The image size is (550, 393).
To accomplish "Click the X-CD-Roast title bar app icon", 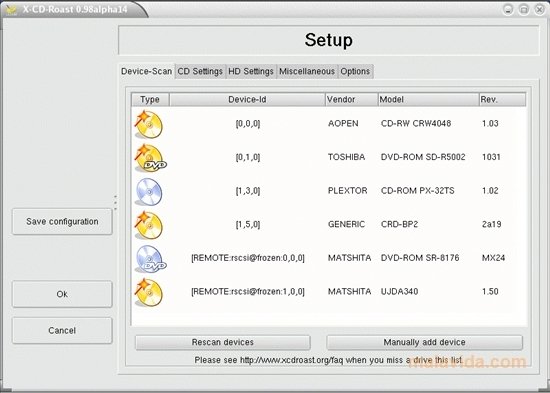I will [12, 9].
